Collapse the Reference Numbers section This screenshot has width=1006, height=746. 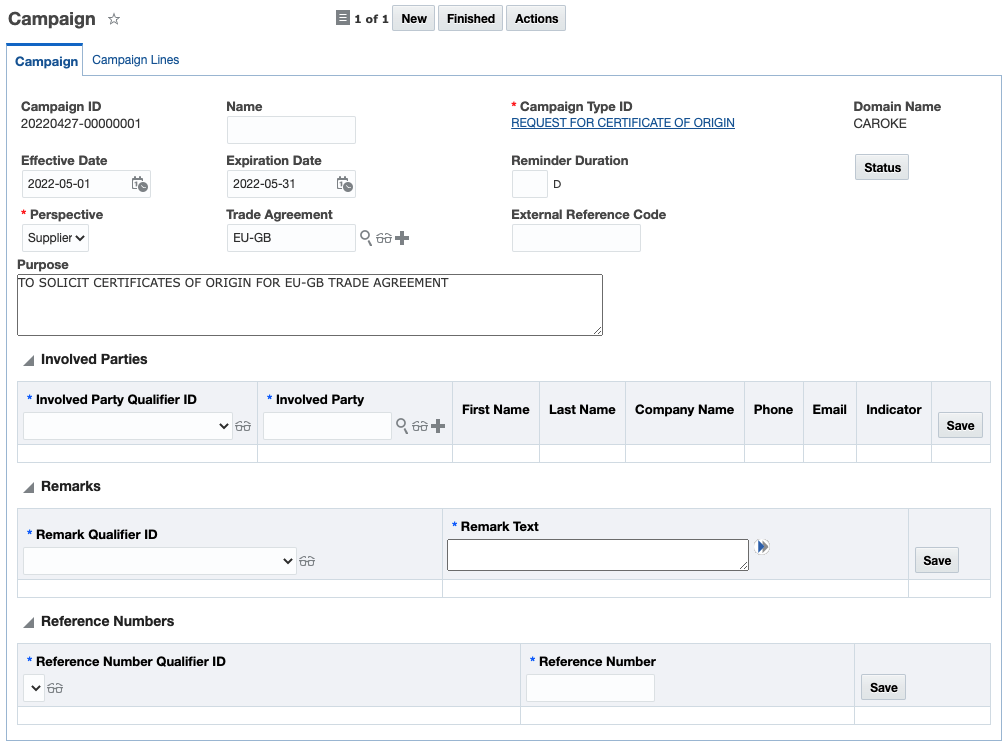tap(29, 622)
